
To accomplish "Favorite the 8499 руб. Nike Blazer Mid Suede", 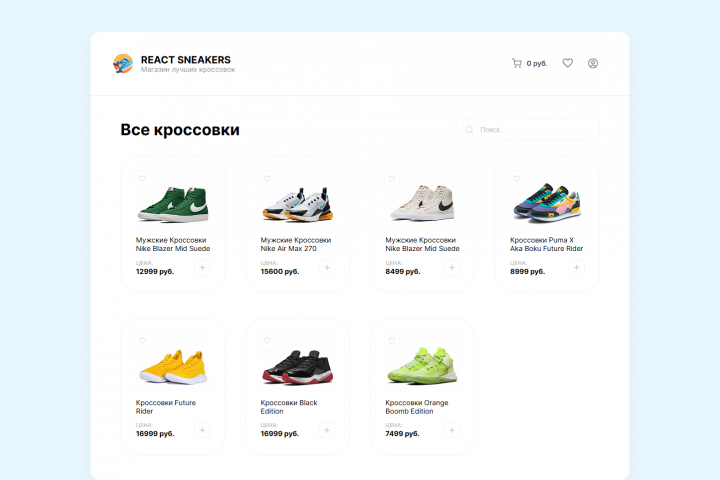I will click(x=392, y=178).
